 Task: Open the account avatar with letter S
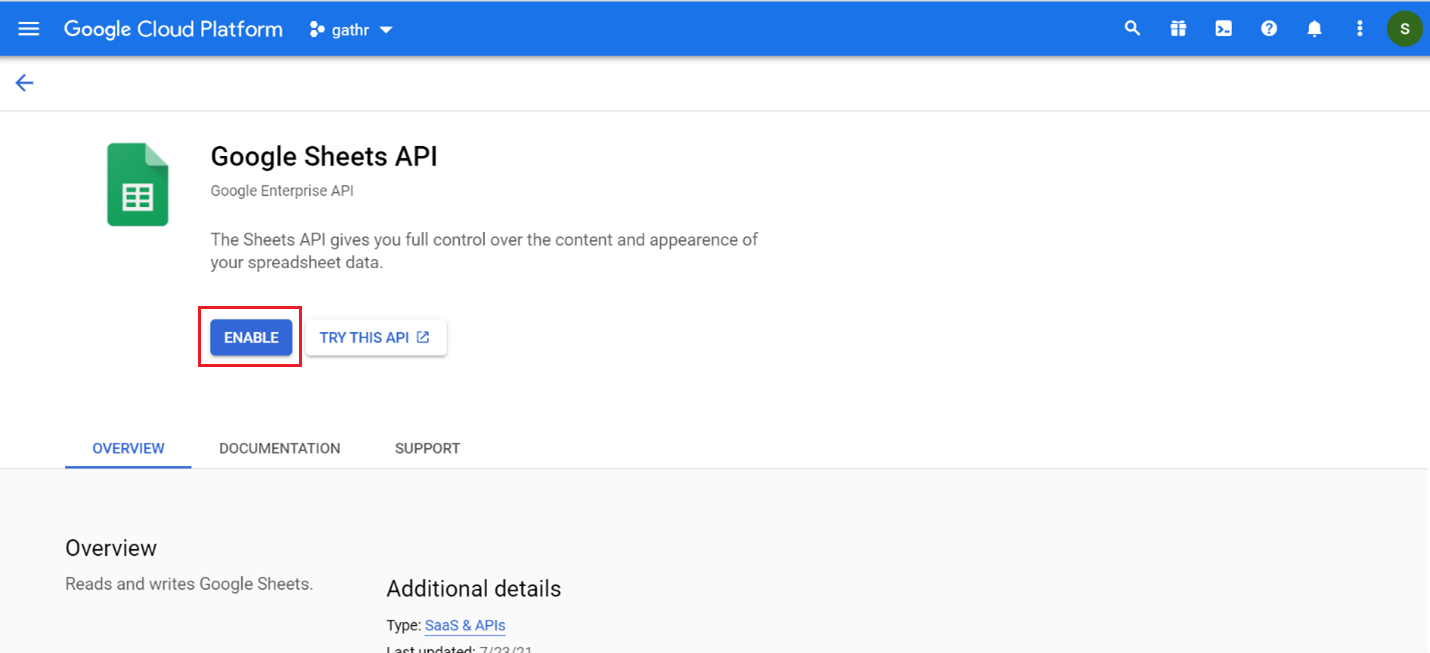1404,28
